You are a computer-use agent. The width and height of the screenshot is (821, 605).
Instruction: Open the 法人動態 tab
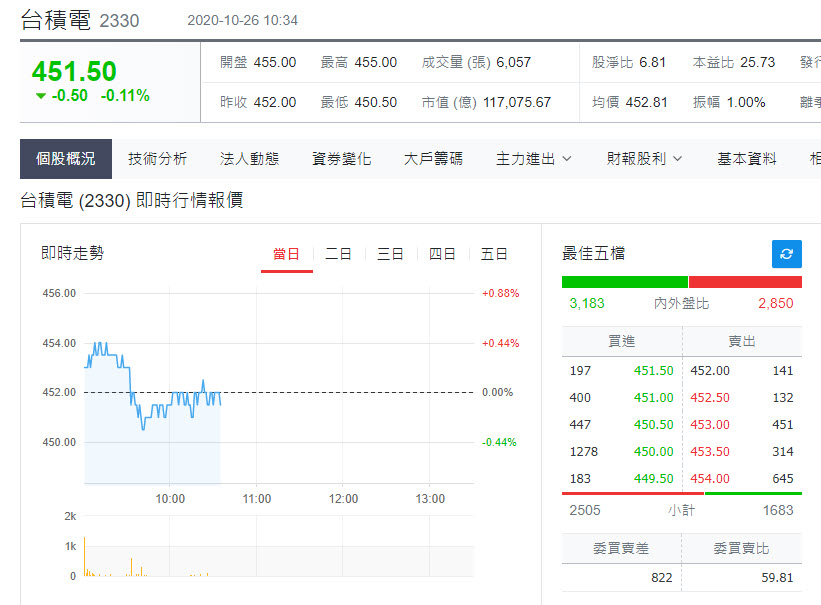point(249,159)
